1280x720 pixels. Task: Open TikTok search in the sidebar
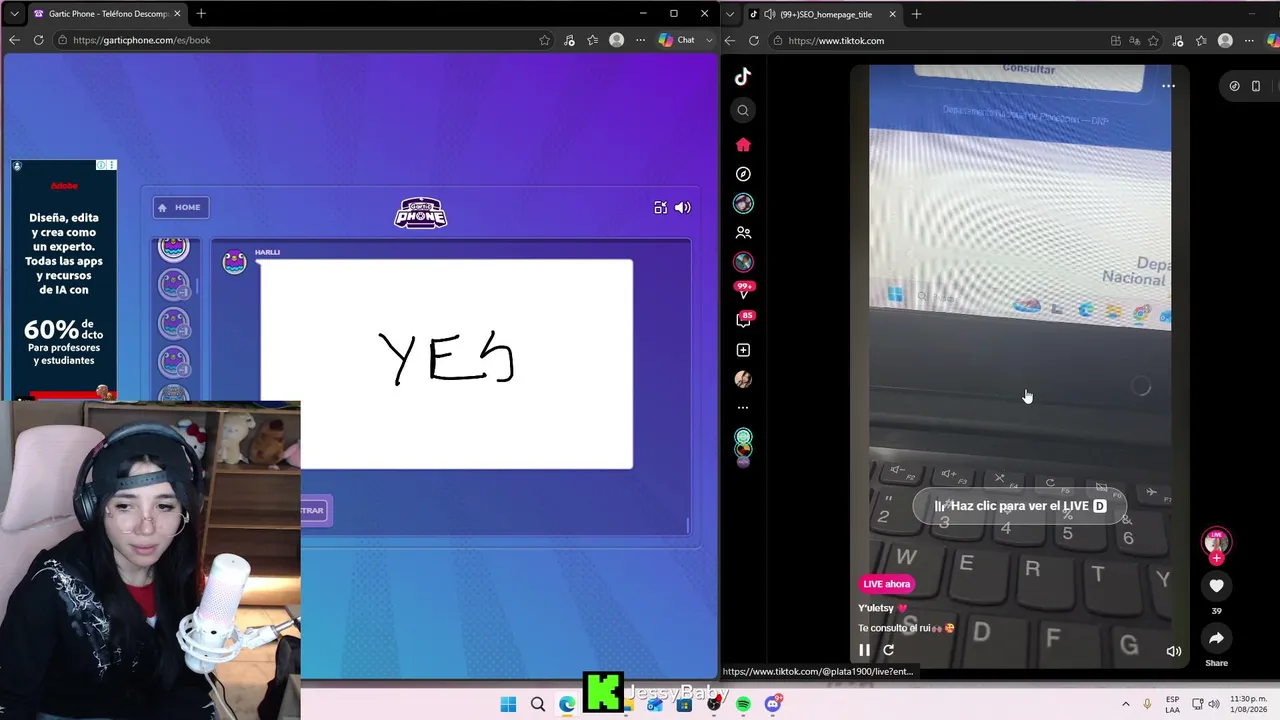(743, 110)
